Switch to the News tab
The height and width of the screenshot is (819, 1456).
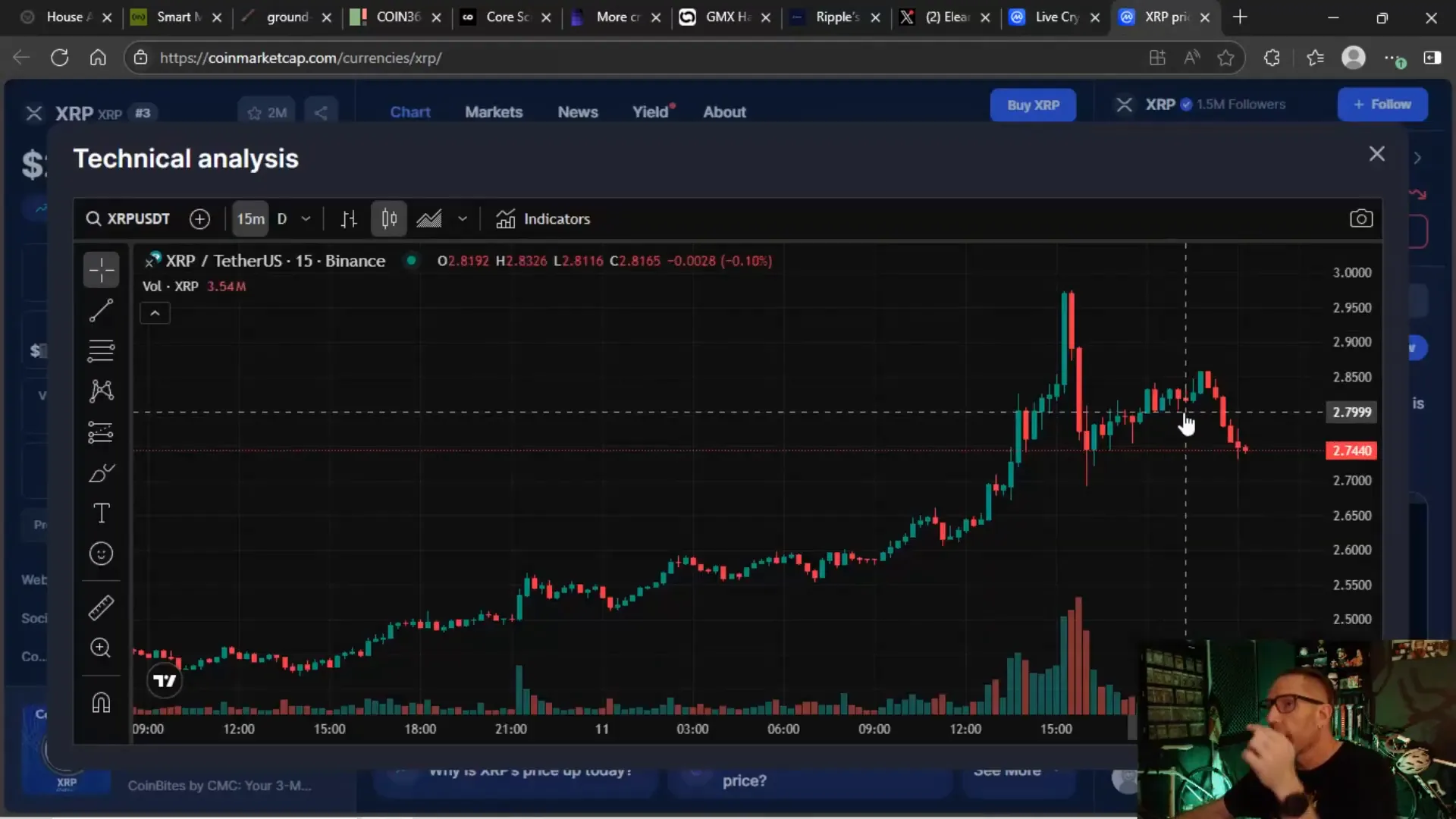click(x=578, y=112)
